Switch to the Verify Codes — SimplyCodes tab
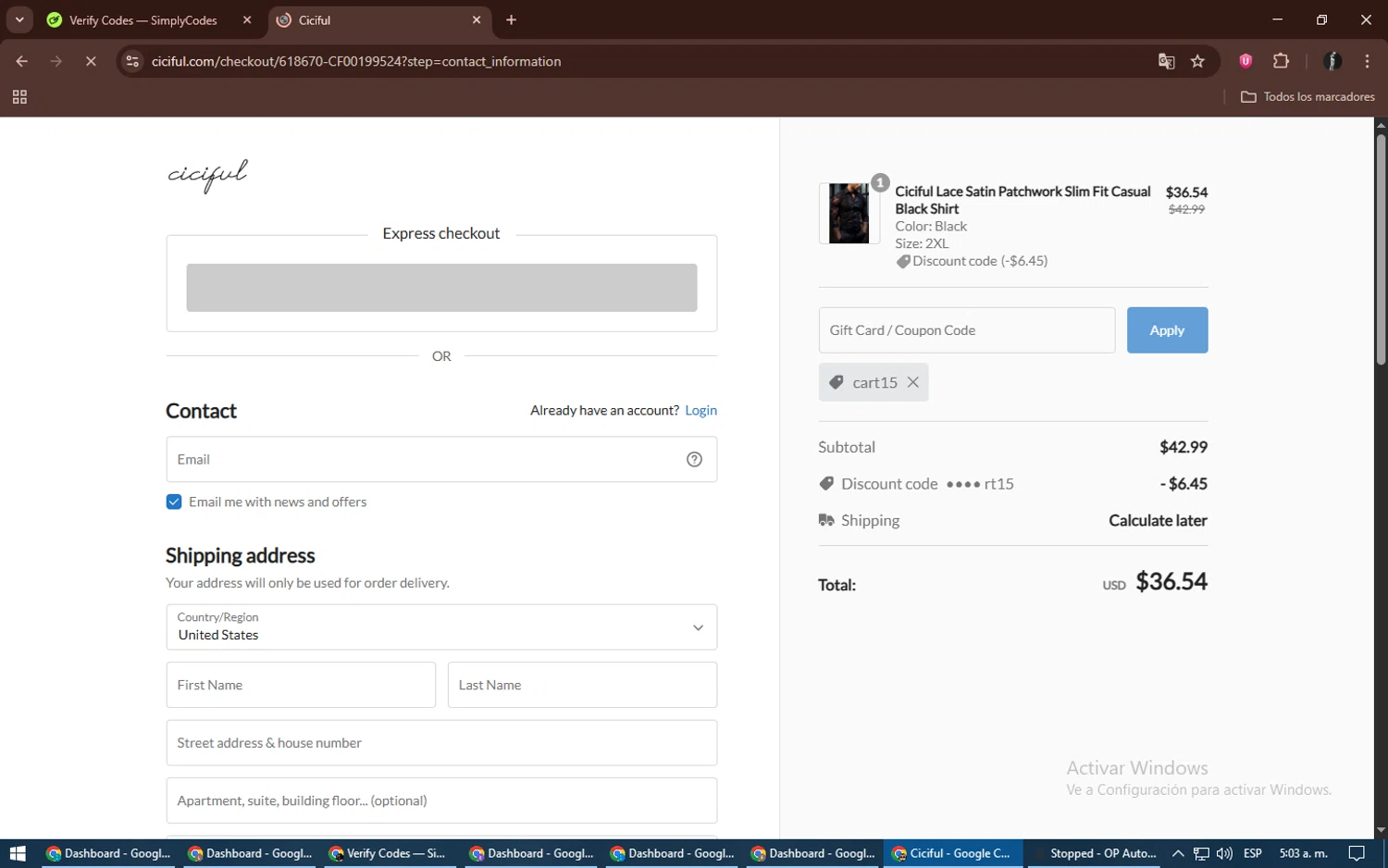 143,20
